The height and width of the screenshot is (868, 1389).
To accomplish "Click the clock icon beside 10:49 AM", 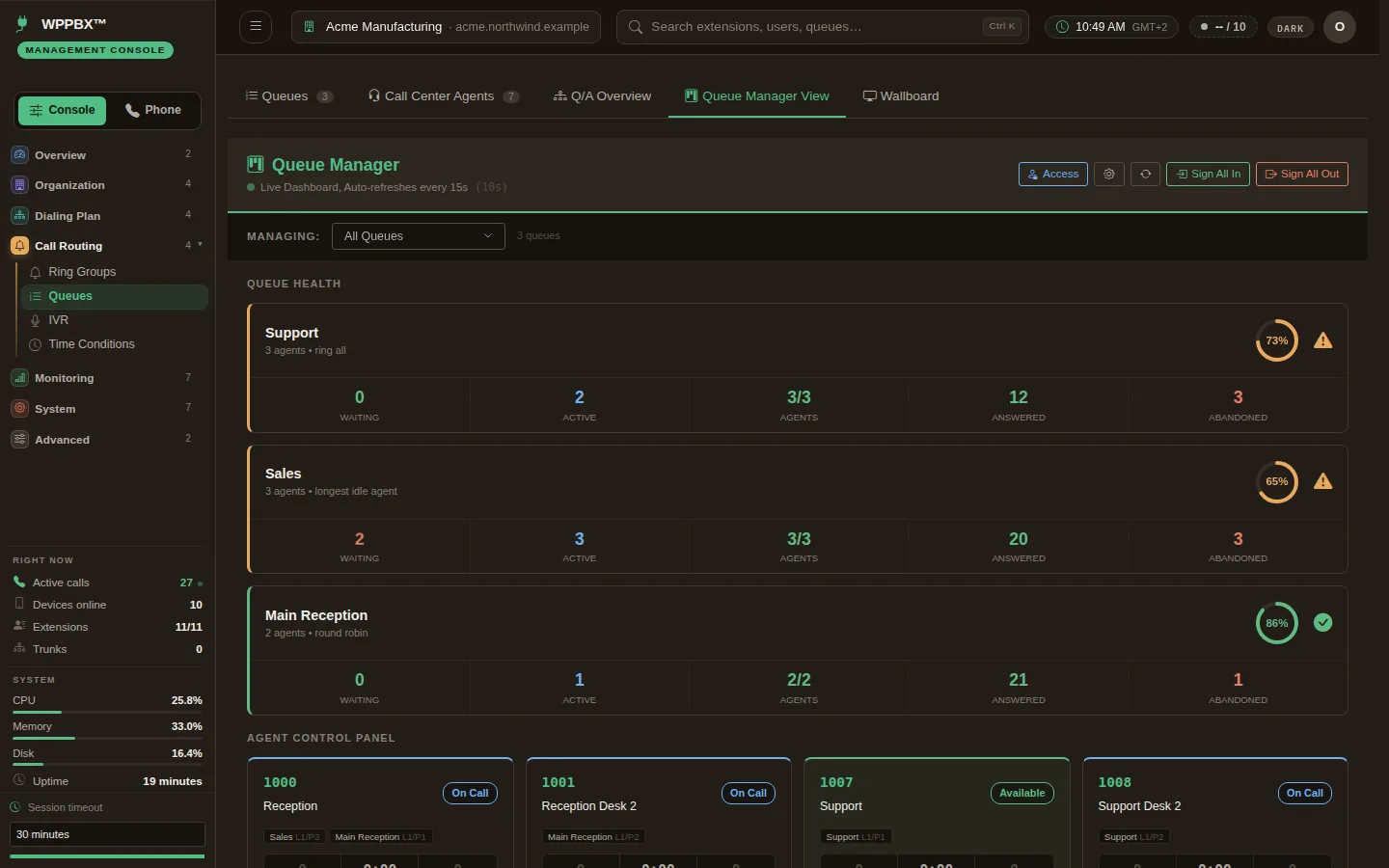I will click(x=1062, y=27).
